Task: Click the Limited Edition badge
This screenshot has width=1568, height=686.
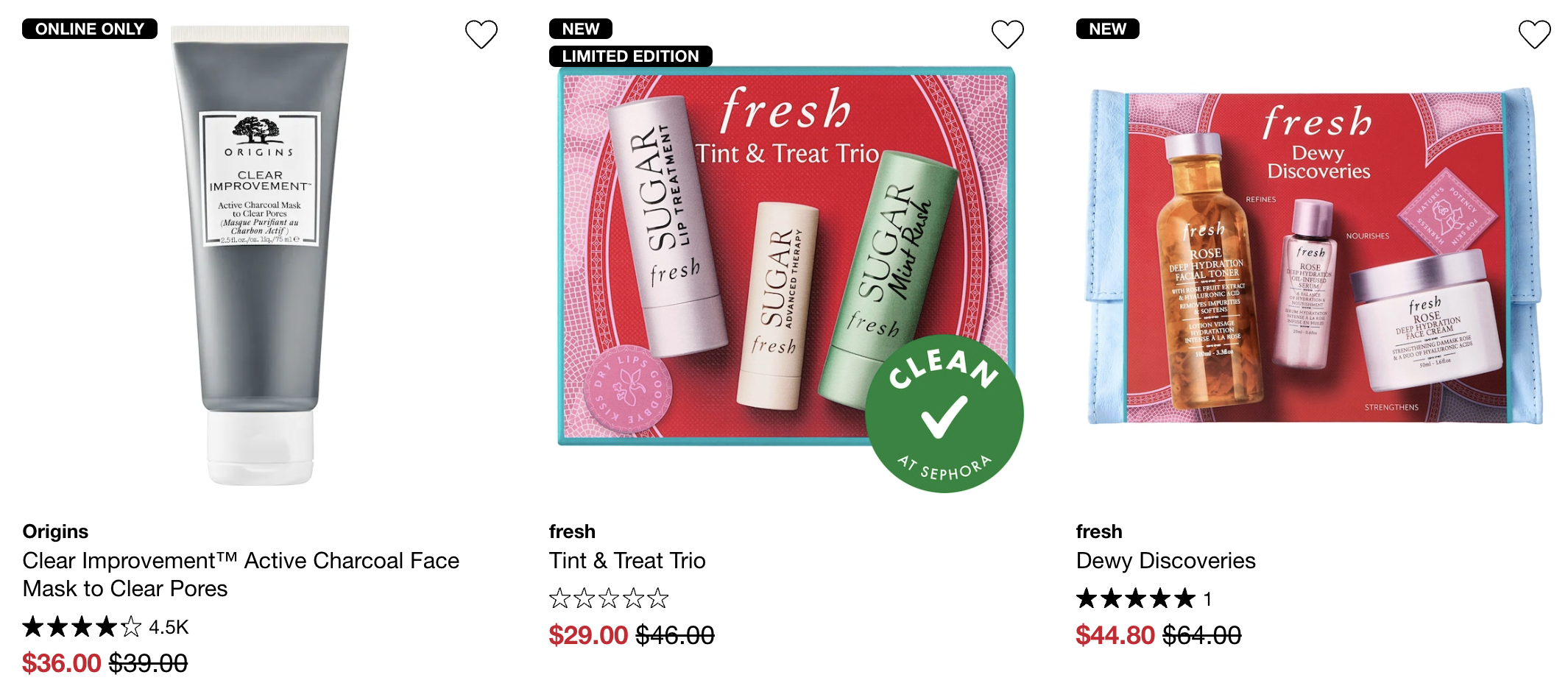Action: point(630,56)
